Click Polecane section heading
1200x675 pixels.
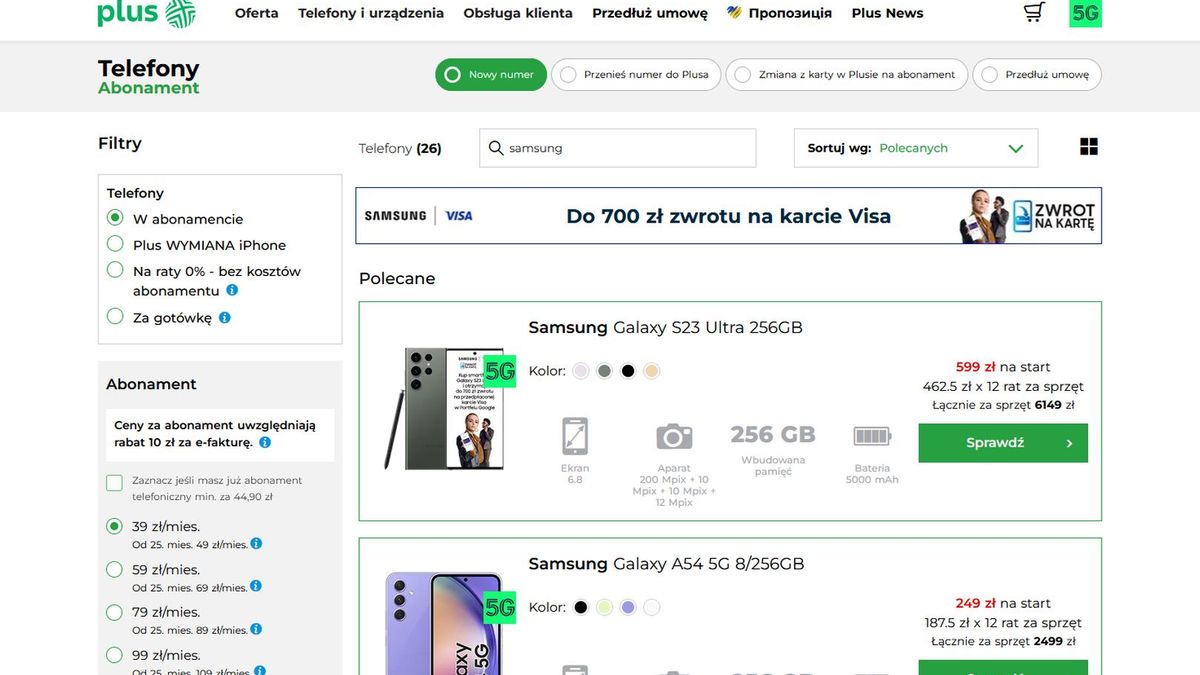tap(397, 279)
